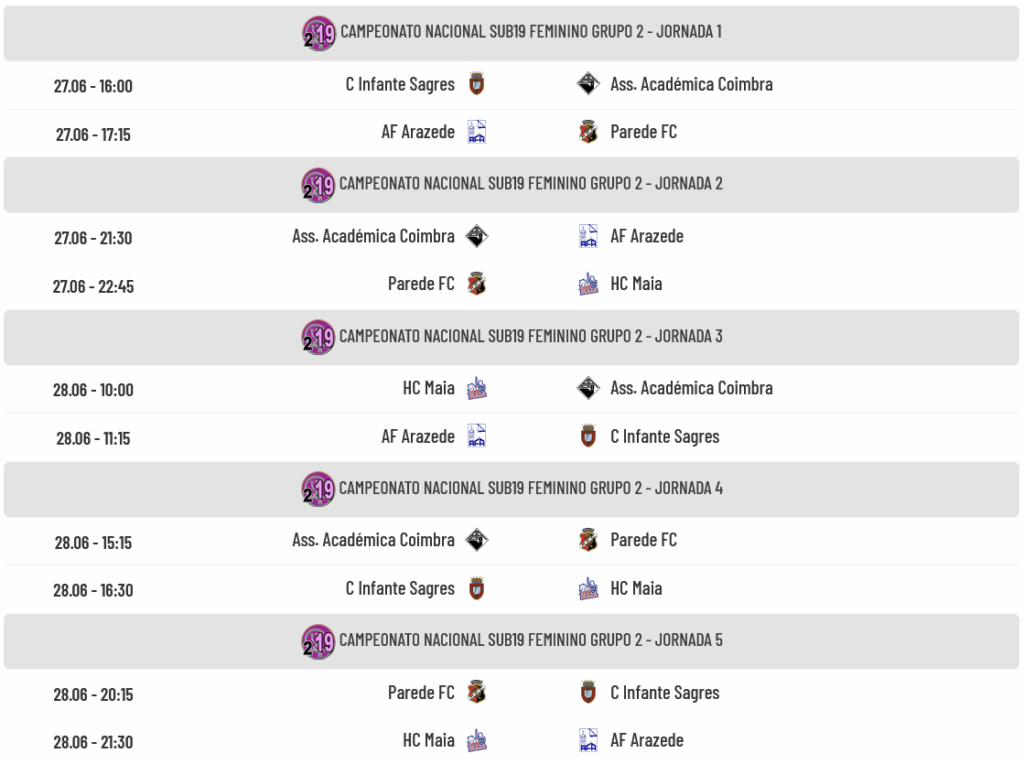Open the Jornada 1 header title
Viewport: 1024px width, 764px height.
[531, 31]
